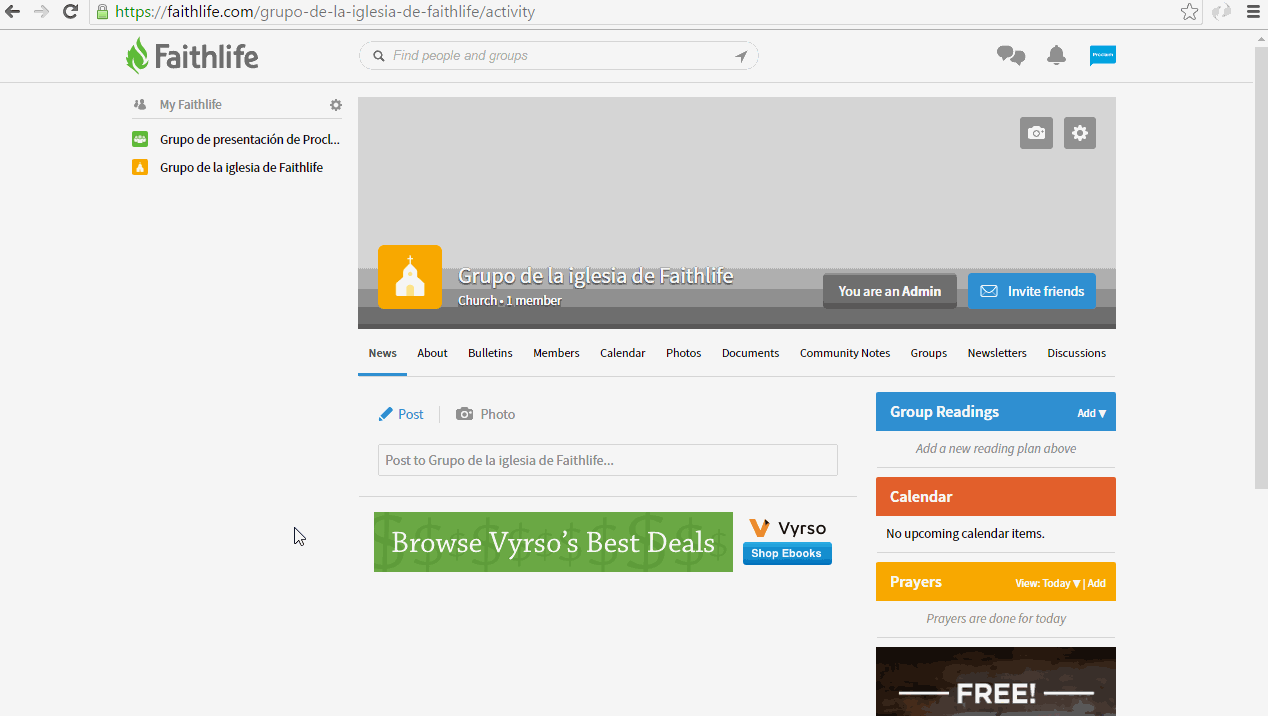Open the Members tab
The width and height of the screenshot is (1268, 716).
click(556, 353)
